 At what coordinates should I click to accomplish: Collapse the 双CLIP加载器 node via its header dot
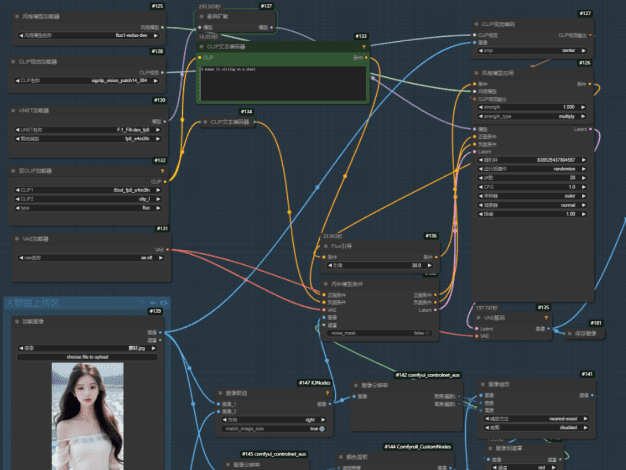click(14, 171)
